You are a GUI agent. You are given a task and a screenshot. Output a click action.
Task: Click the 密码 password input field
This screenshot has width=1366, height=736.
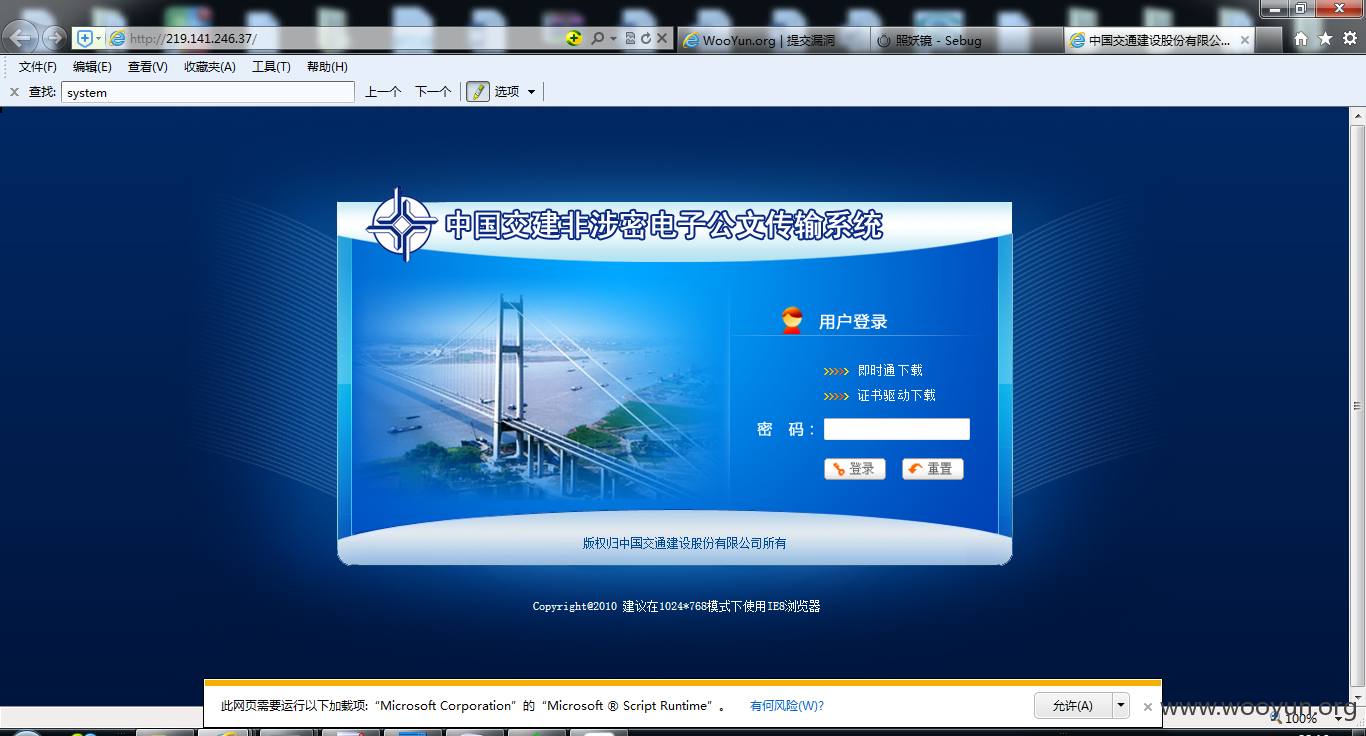897,429
